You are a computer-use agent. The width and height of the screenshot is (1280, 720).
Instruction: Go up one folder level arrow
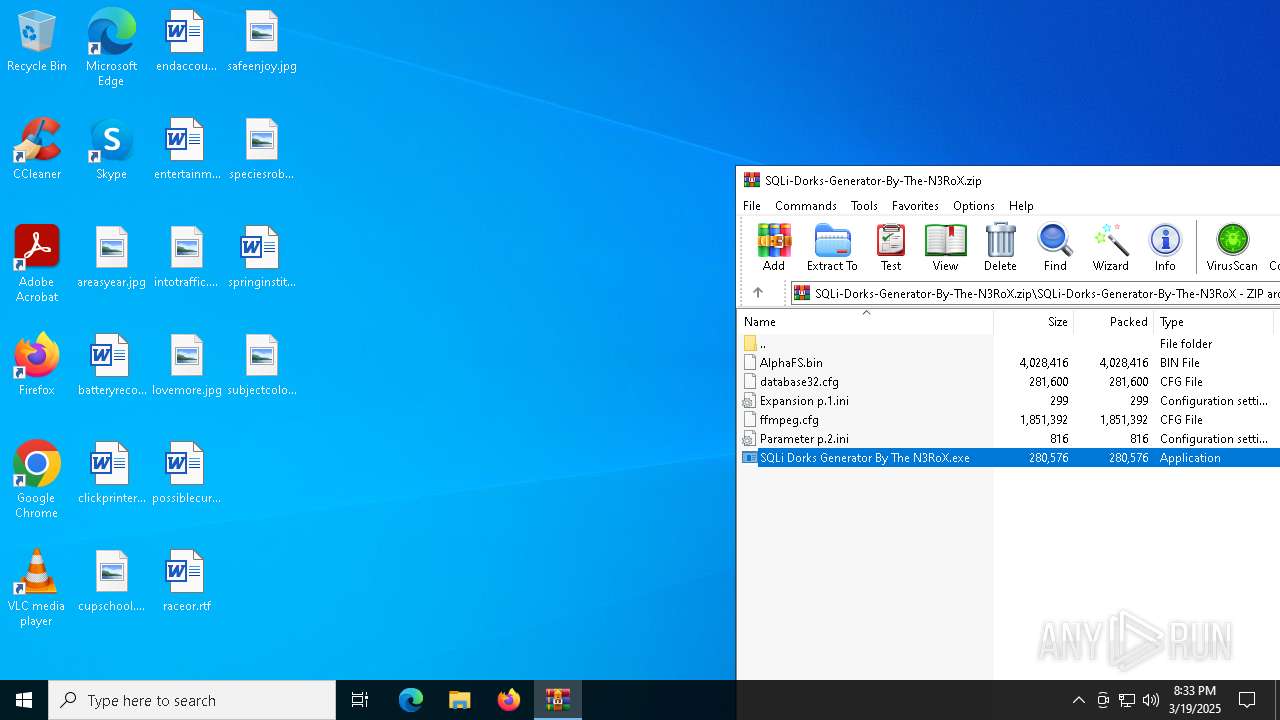[x=758, y=293]
